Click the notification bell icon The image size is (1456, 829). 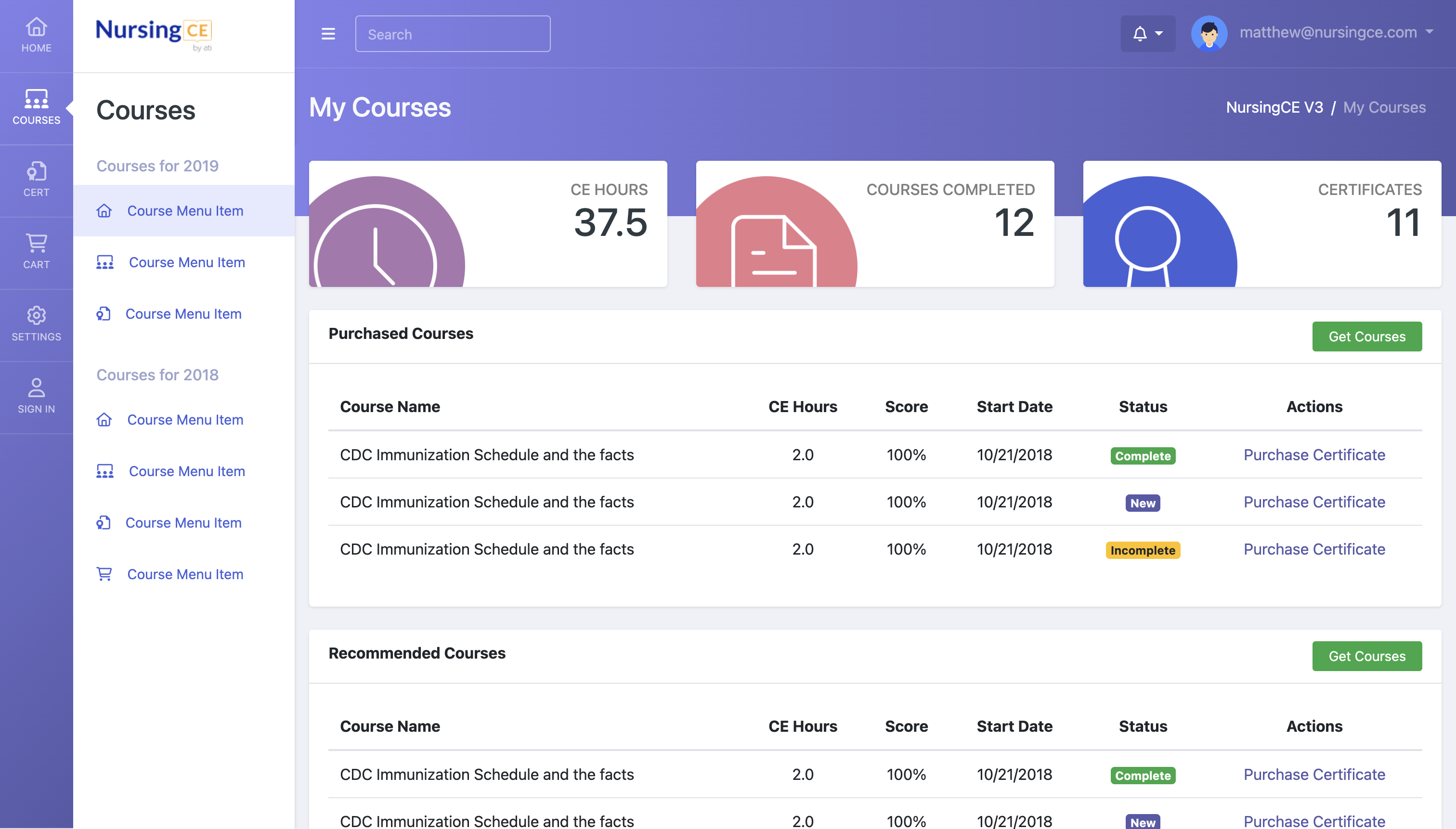[x=1139, y=34]
